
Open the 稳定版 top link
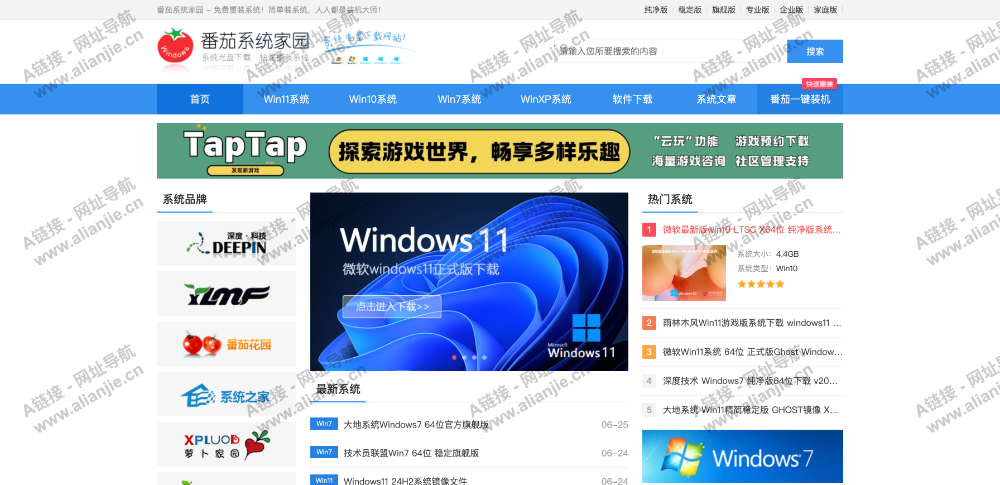pyautogui.click(x=690, y=10)
